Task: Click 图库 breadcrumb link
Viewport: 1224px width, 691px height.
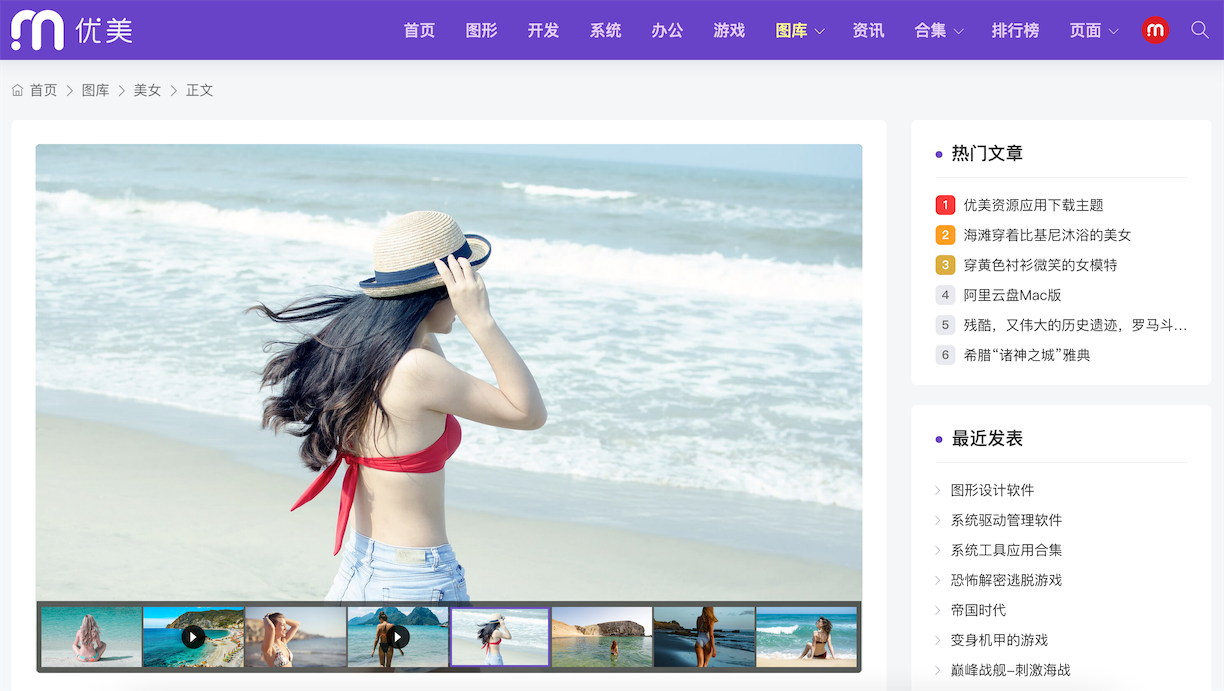Action: (95, 90)
